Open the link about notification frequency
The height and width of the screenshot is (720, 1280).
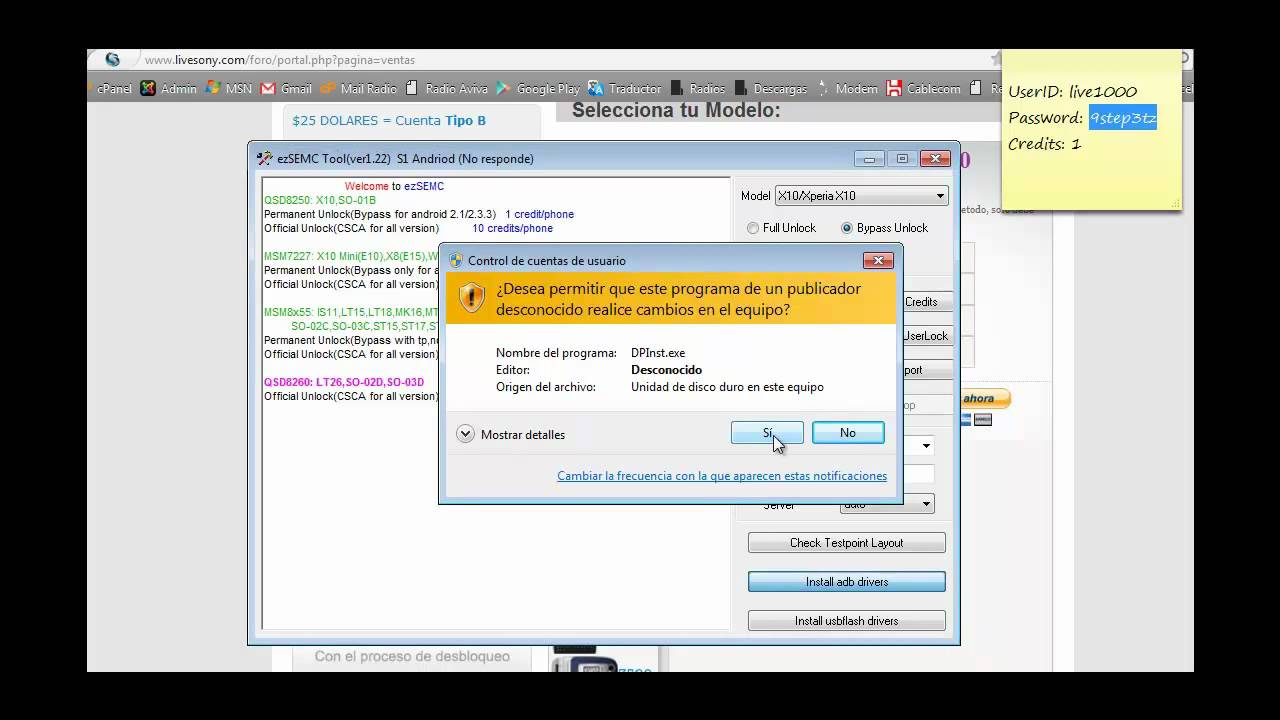pyautogui.click(x=722, y=476)
